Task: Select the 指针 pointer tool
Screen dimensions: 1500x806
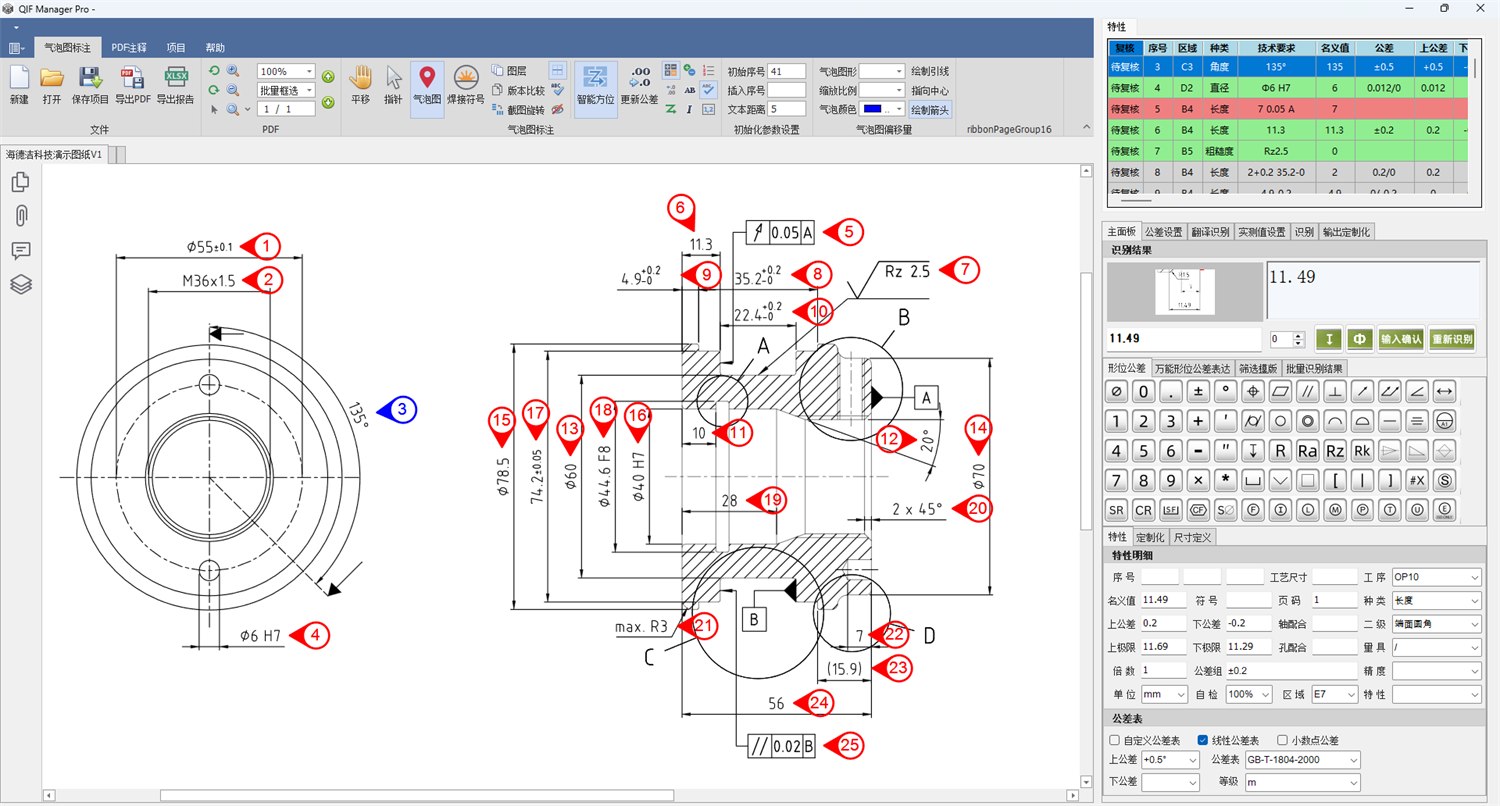Action: click(x=393, y=85)
